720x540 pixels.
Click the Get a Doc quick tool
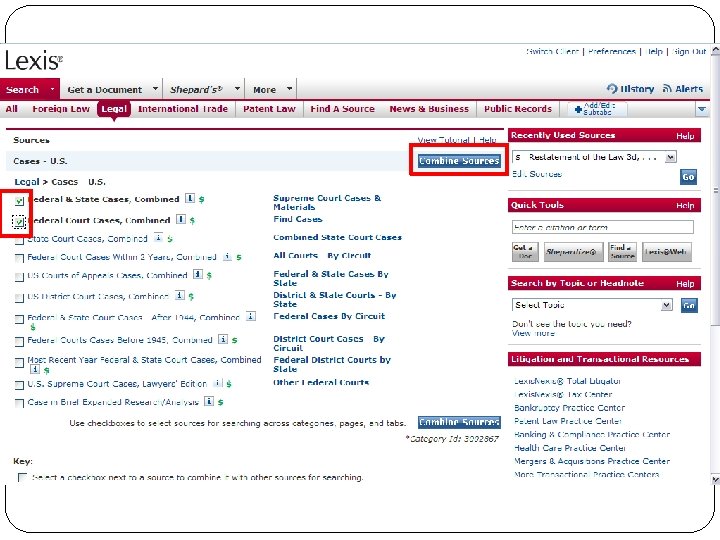pyautogui.click(x=525, y=252)
